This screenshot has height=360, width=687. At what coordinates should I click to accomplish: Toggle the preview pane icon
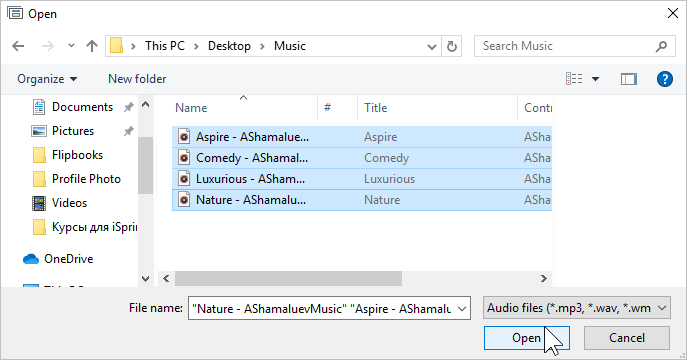tap(629, 79)
